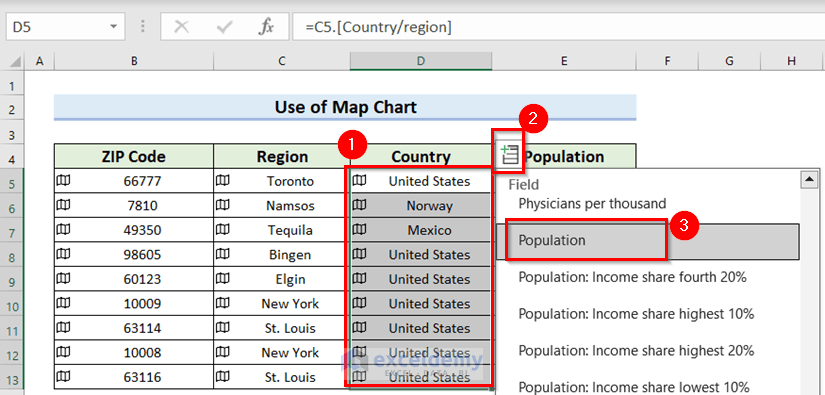Select column B header
825x395 pixels.
pyautogui.click(x=134, y=62)
